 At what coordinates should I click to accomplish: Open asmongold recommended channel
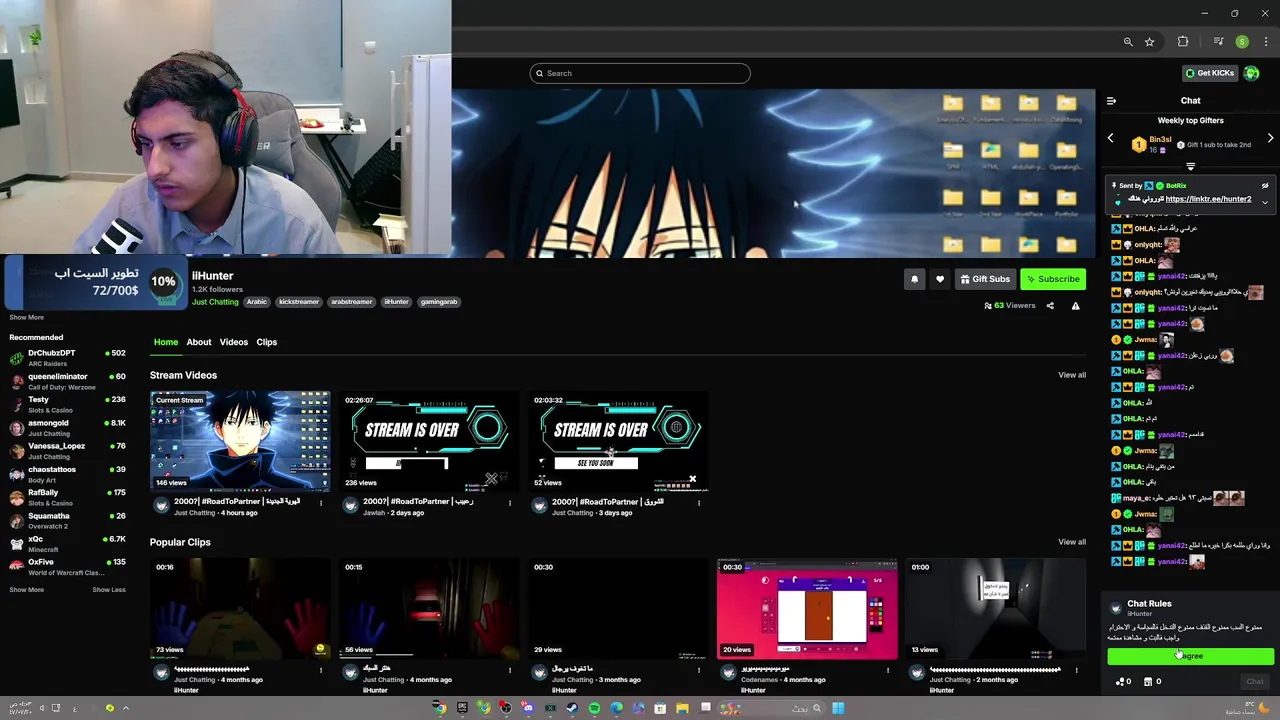pos(67,427)
